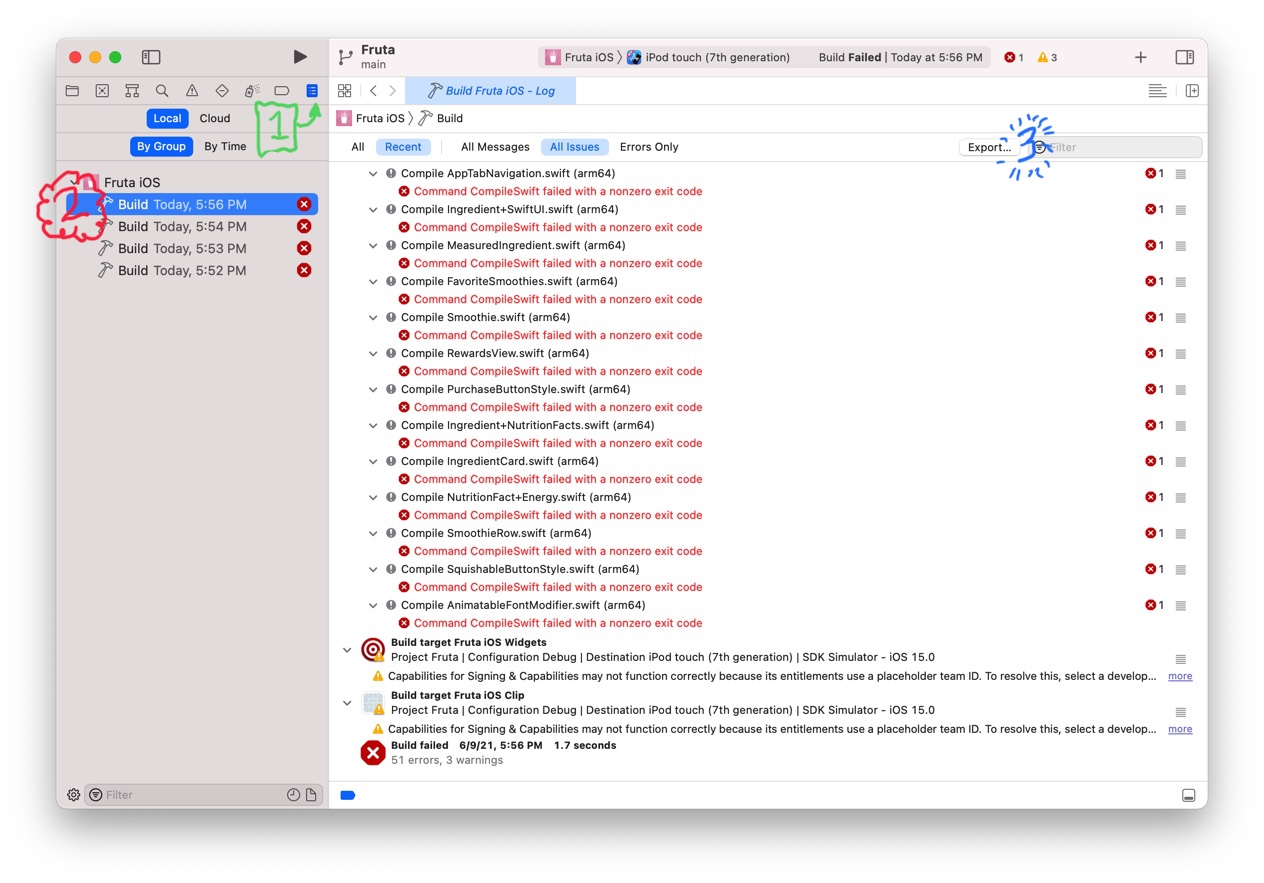The height and width of the screenshot is (883, 1264).
Task: Focus the build log Filter field
Action: [x=1115, y=147]
